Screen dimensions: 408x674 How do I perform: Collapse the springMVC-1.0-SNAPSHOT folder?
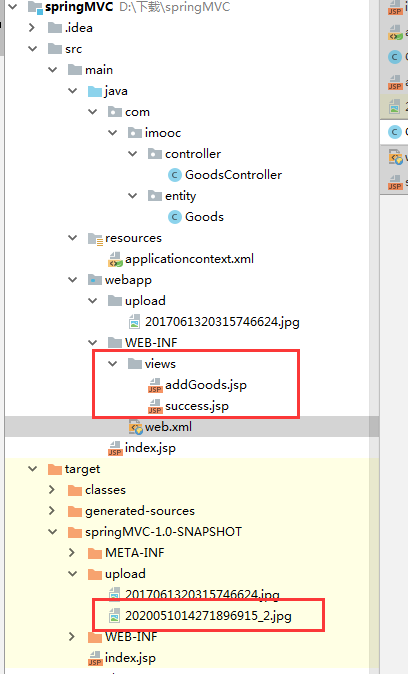pos(52,532)
